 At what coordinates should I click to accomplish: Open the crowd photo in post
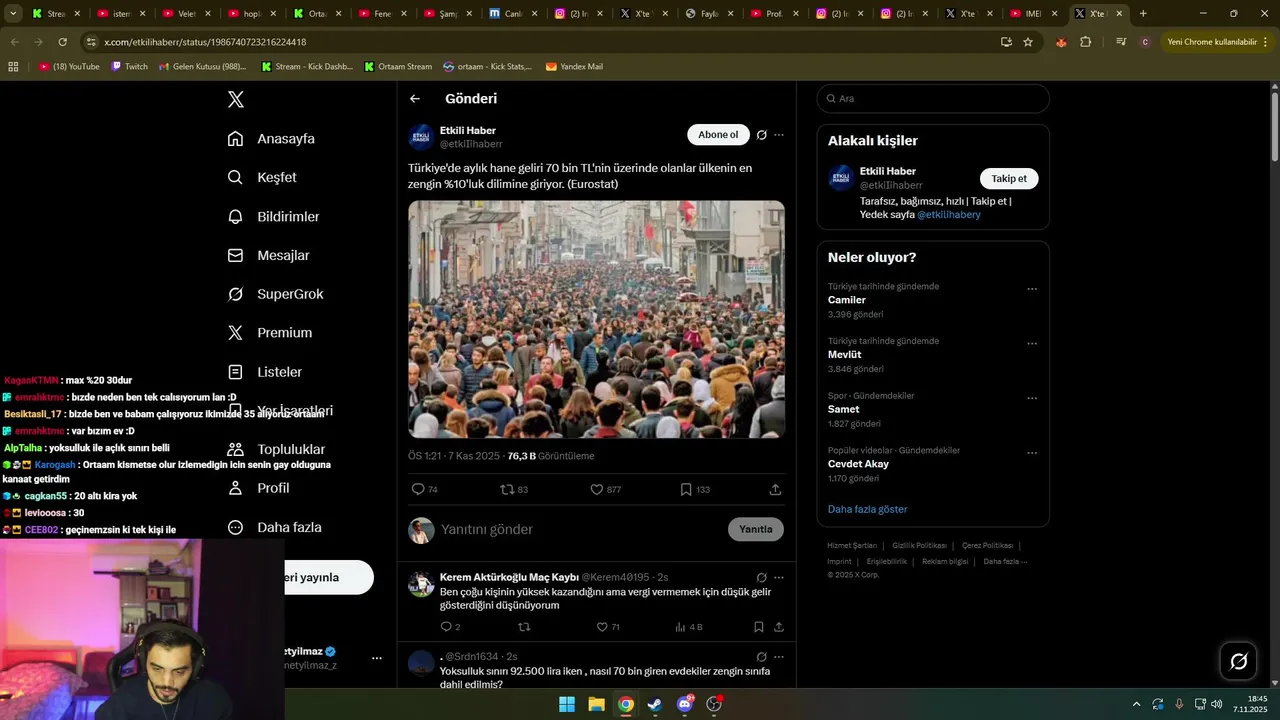tap(596, 319)
